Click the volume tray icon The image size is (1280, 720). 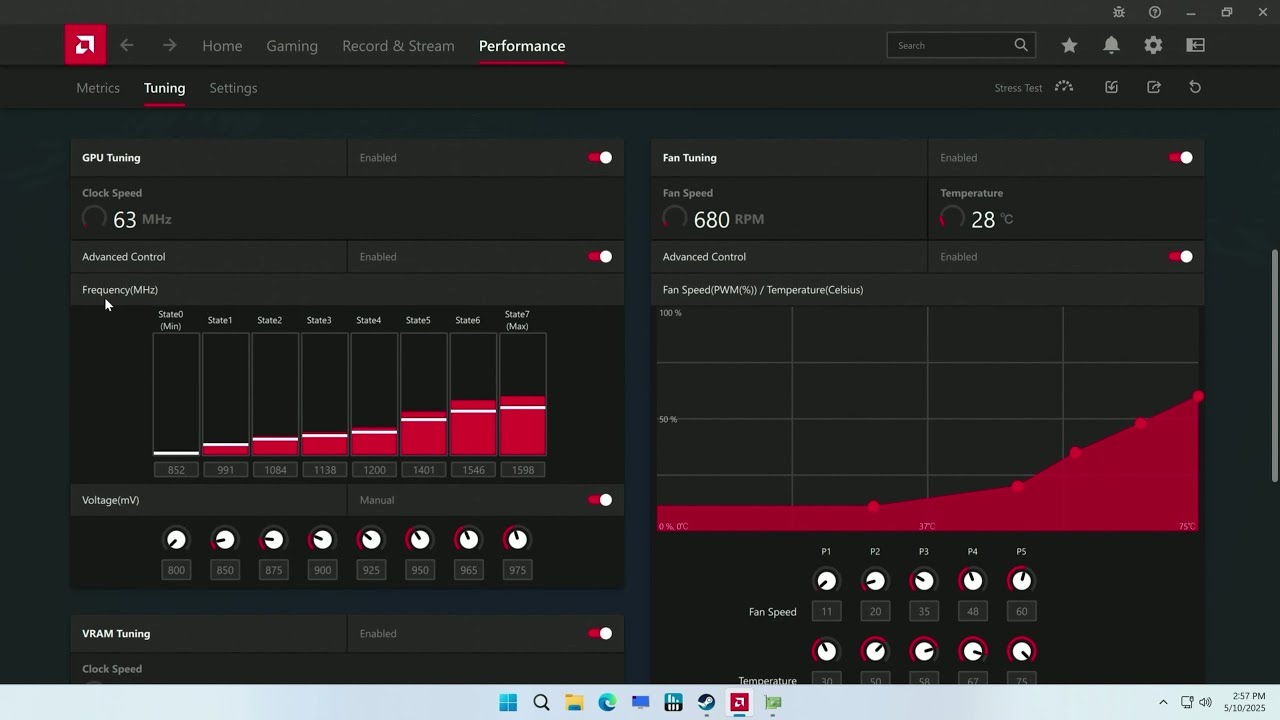point(1205,702)
